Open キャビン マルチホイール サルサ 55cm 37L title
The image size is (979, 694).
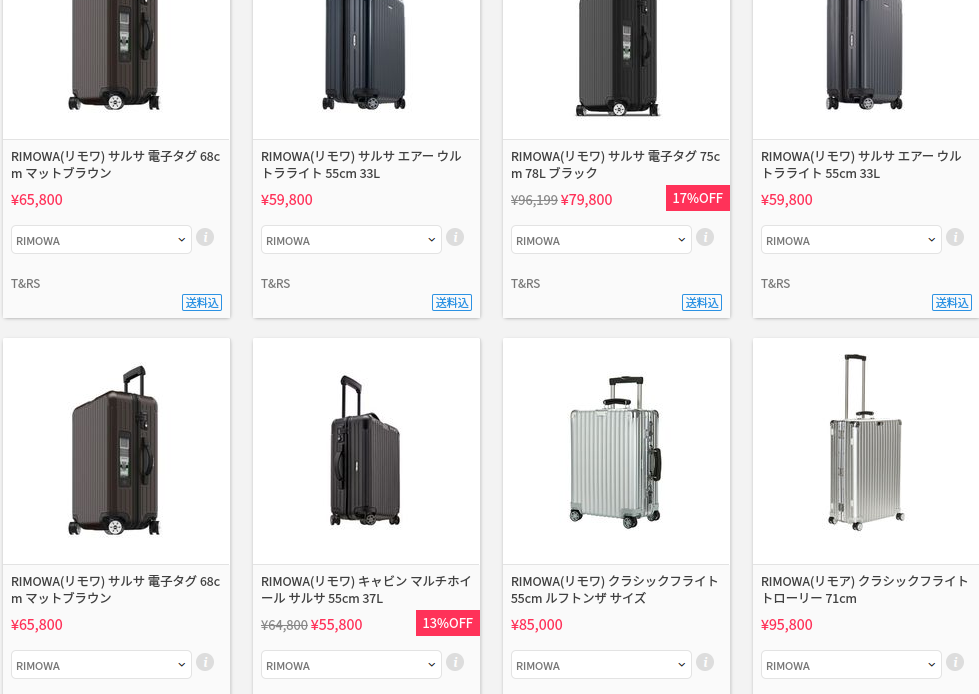pos(365,590)
